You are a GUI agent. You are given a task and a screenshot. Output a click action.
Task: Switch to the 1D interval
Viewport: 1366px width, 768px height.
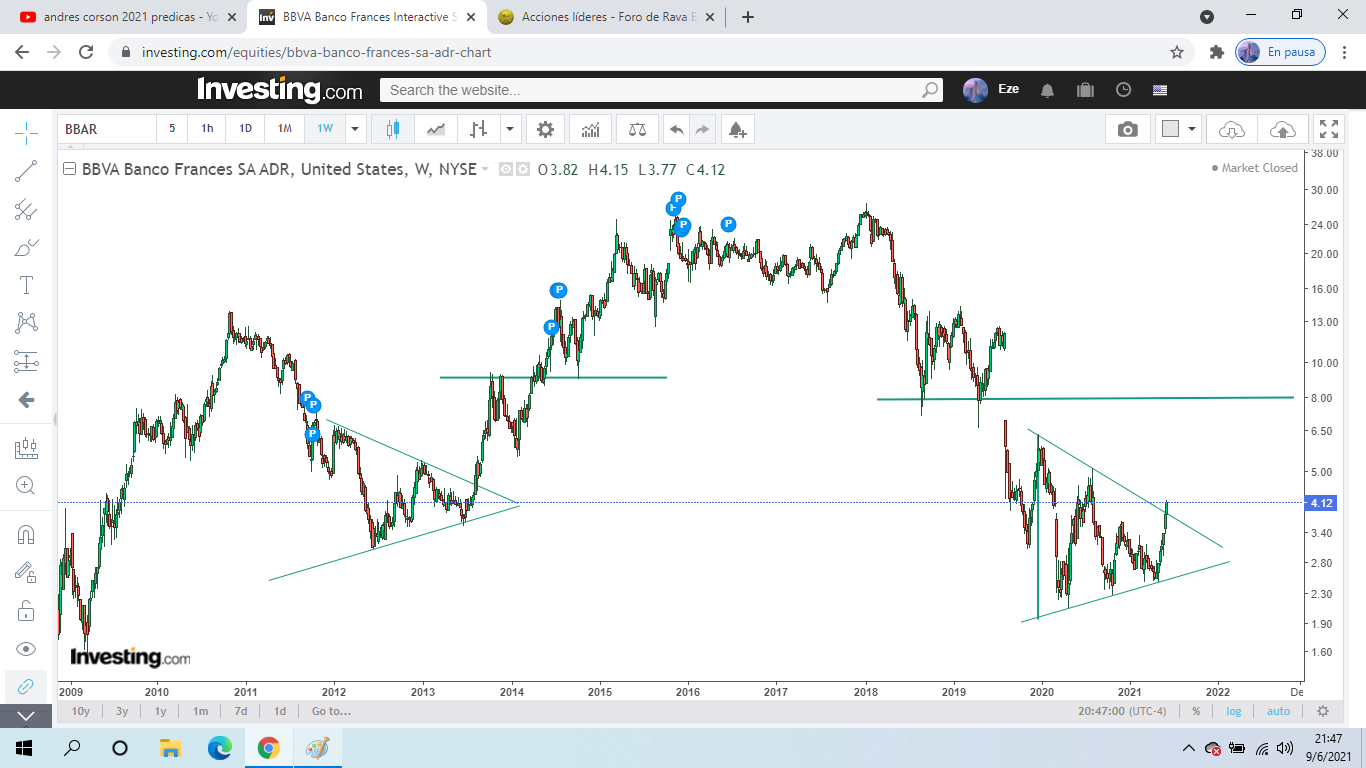pyautogui.click(x=245, y=129)
